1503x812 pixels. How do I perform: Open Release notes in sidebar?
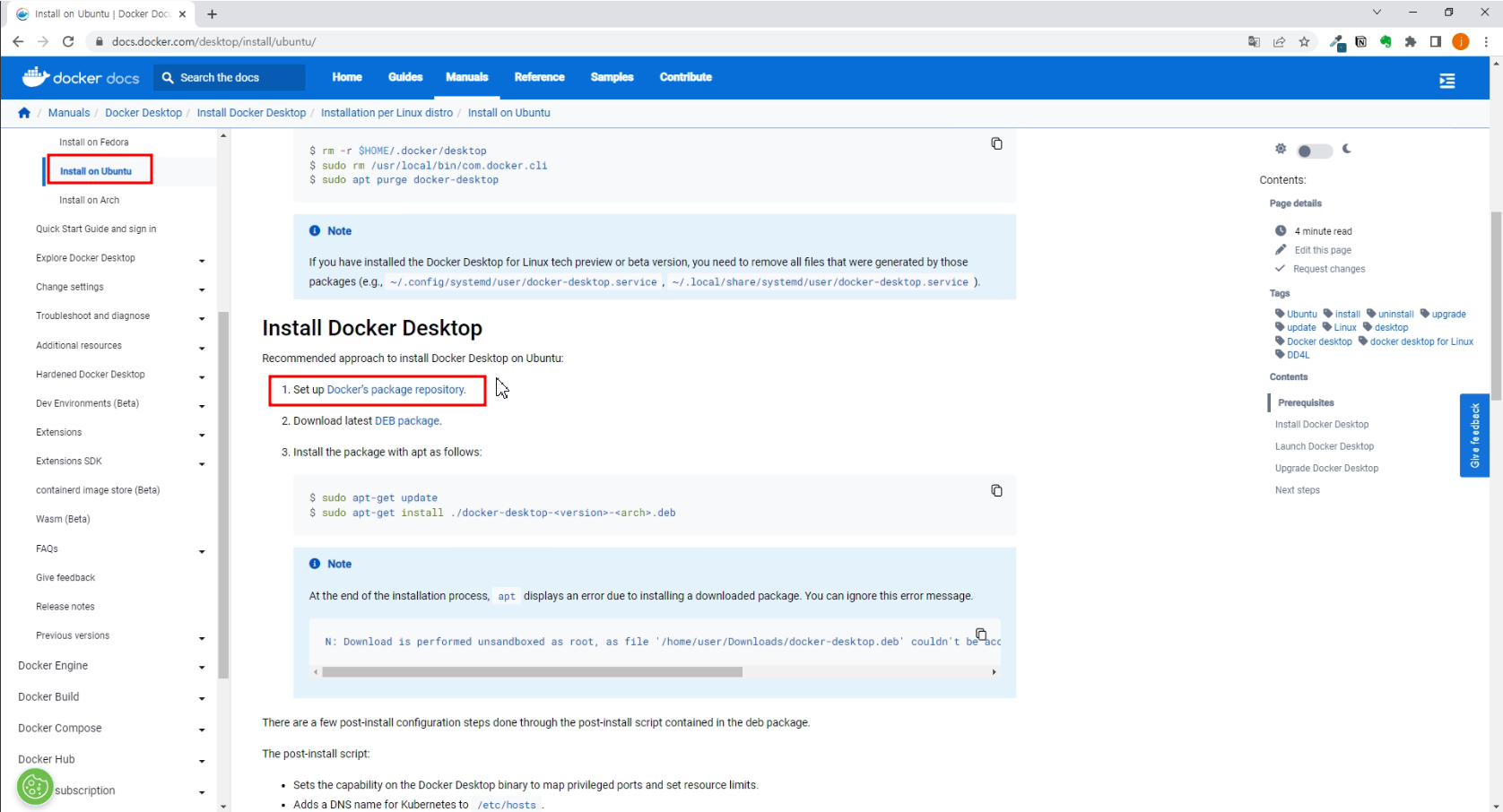(65, 607)
